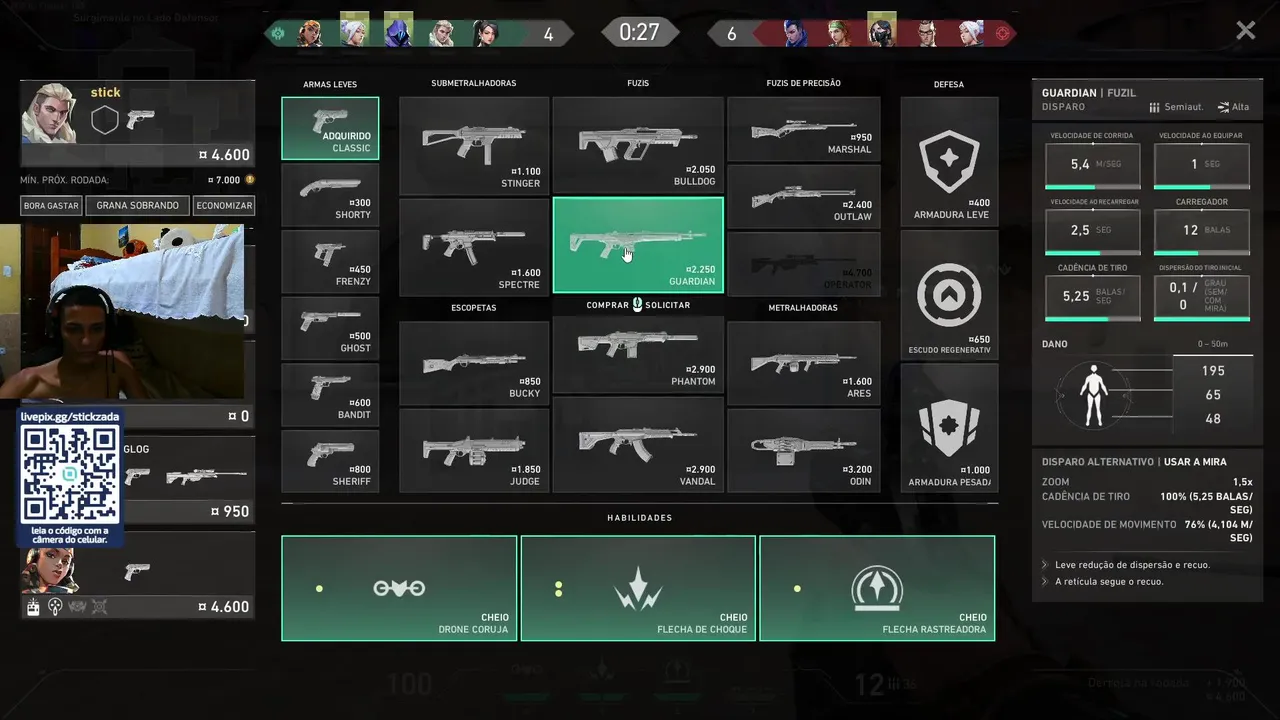Select the Classic pistol card
Viewport: 1280px width, 720px height.
(x=330, y=128)
